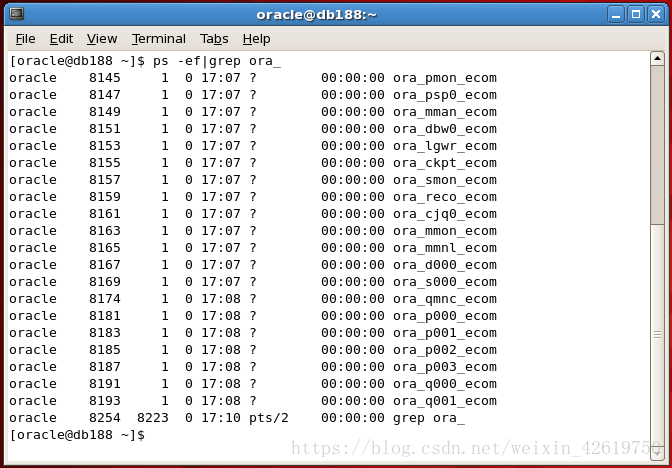
Task: Click the text ora_q001_ecom
Action: pos(445,401)
